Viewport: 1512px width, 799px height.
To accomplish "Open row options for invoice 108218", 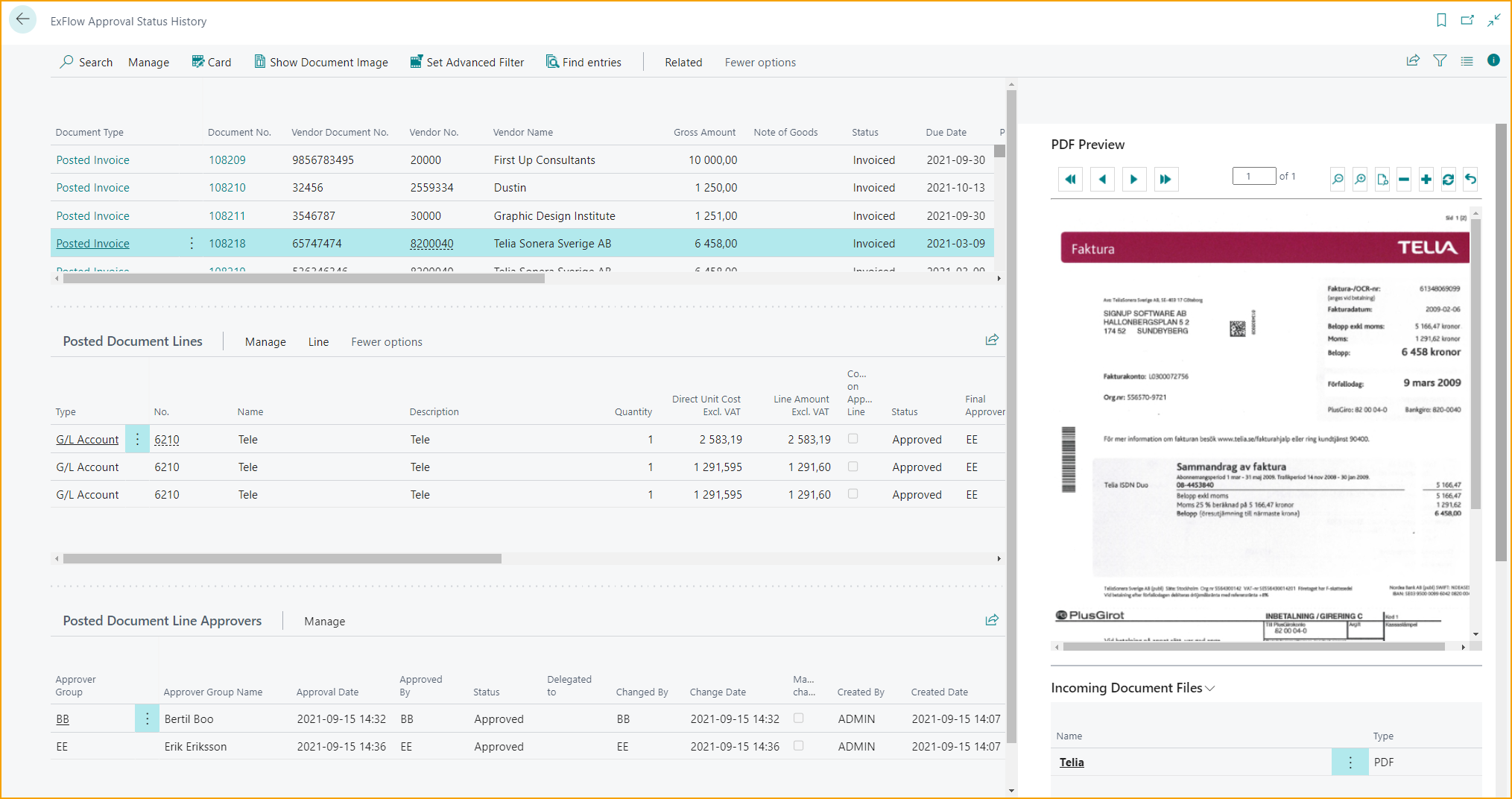I will click(192, 244).
